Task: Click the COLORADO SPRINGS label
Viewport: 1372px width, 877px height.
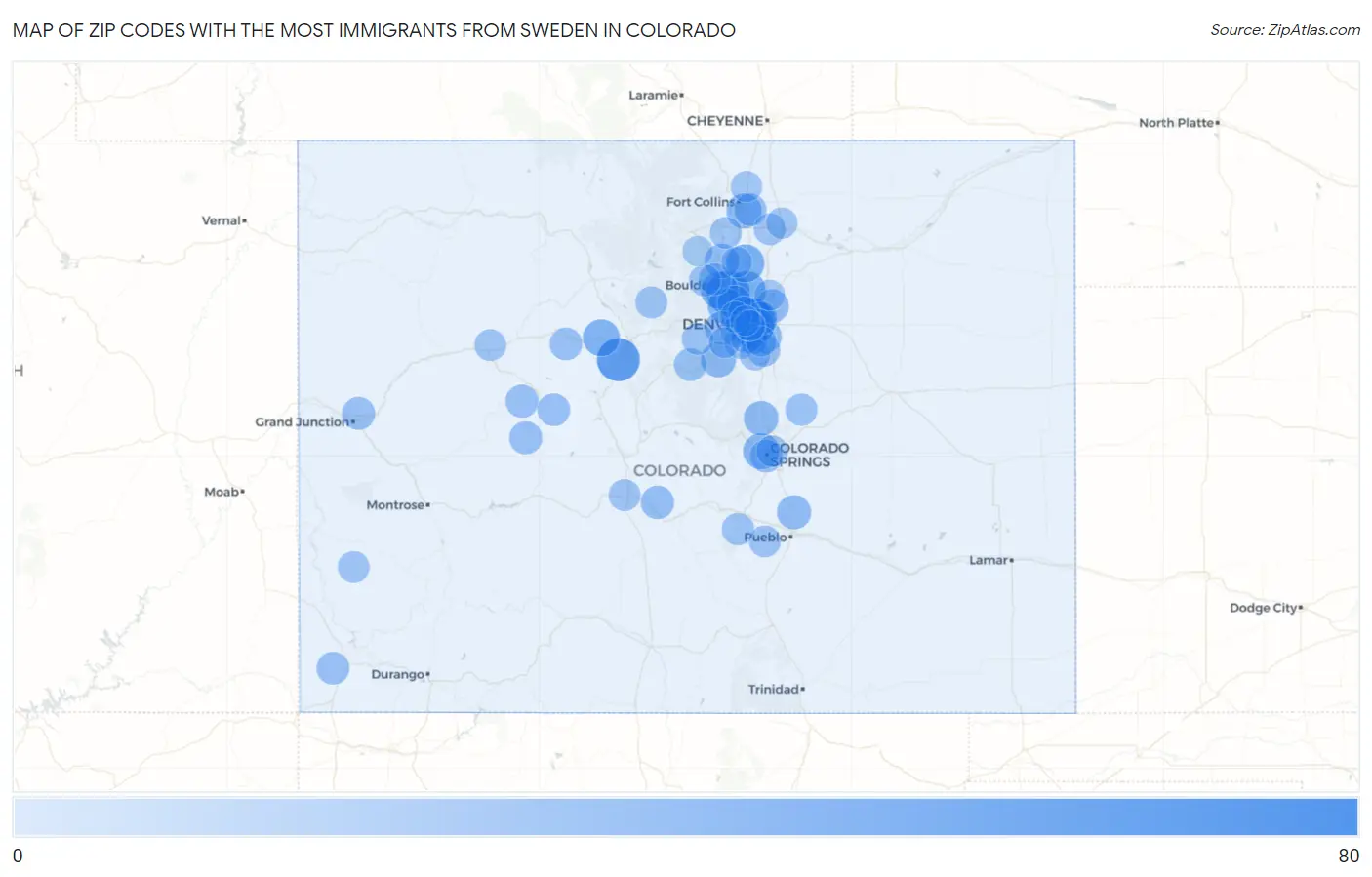Action: (809, 455)
